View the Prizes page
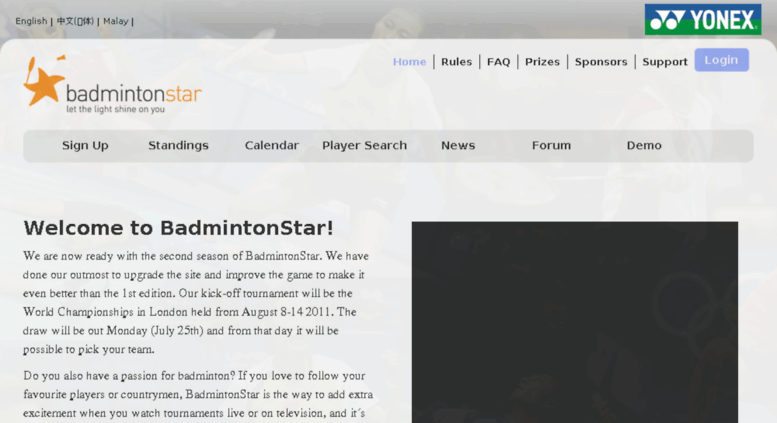 pyautogui.click(x=542, y=62)
